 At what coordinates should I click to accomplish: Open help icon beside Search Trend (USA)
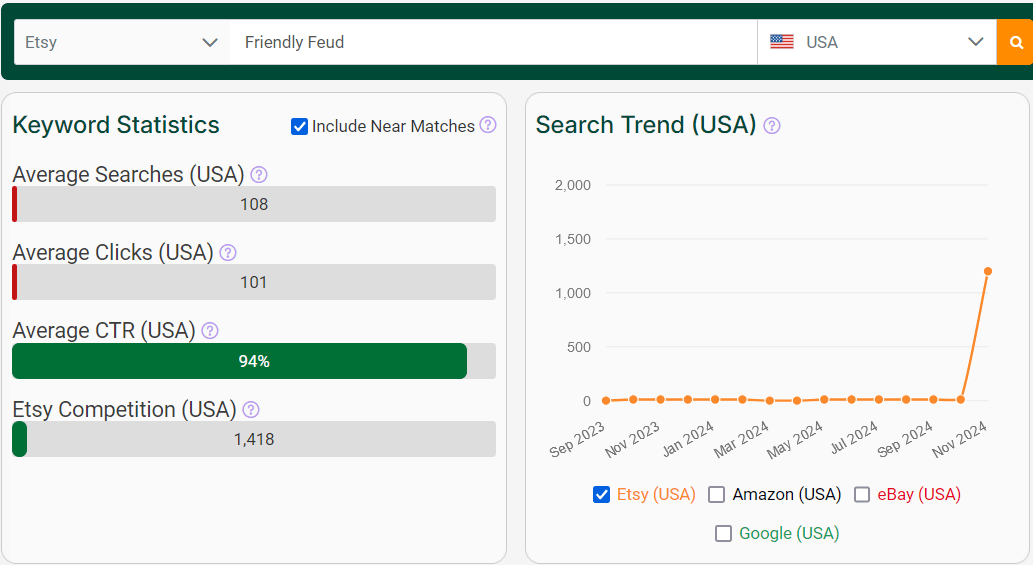pos(771,125)
